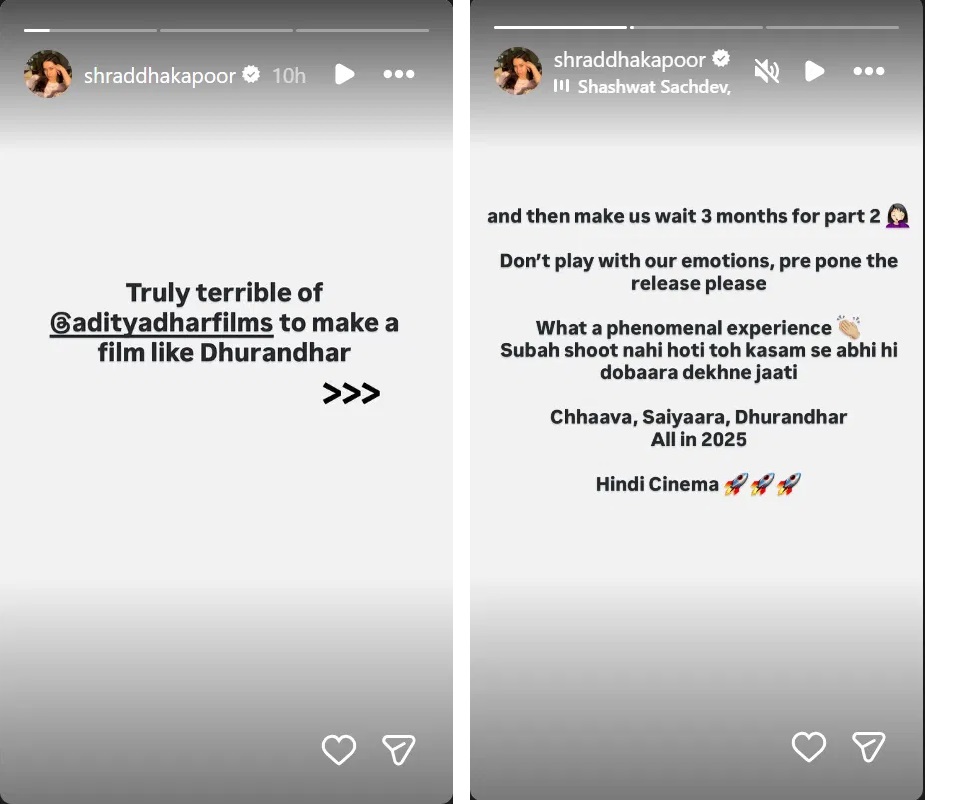Play the left story
This screenshot has width=962, height=804.
[x=345, y=74]
